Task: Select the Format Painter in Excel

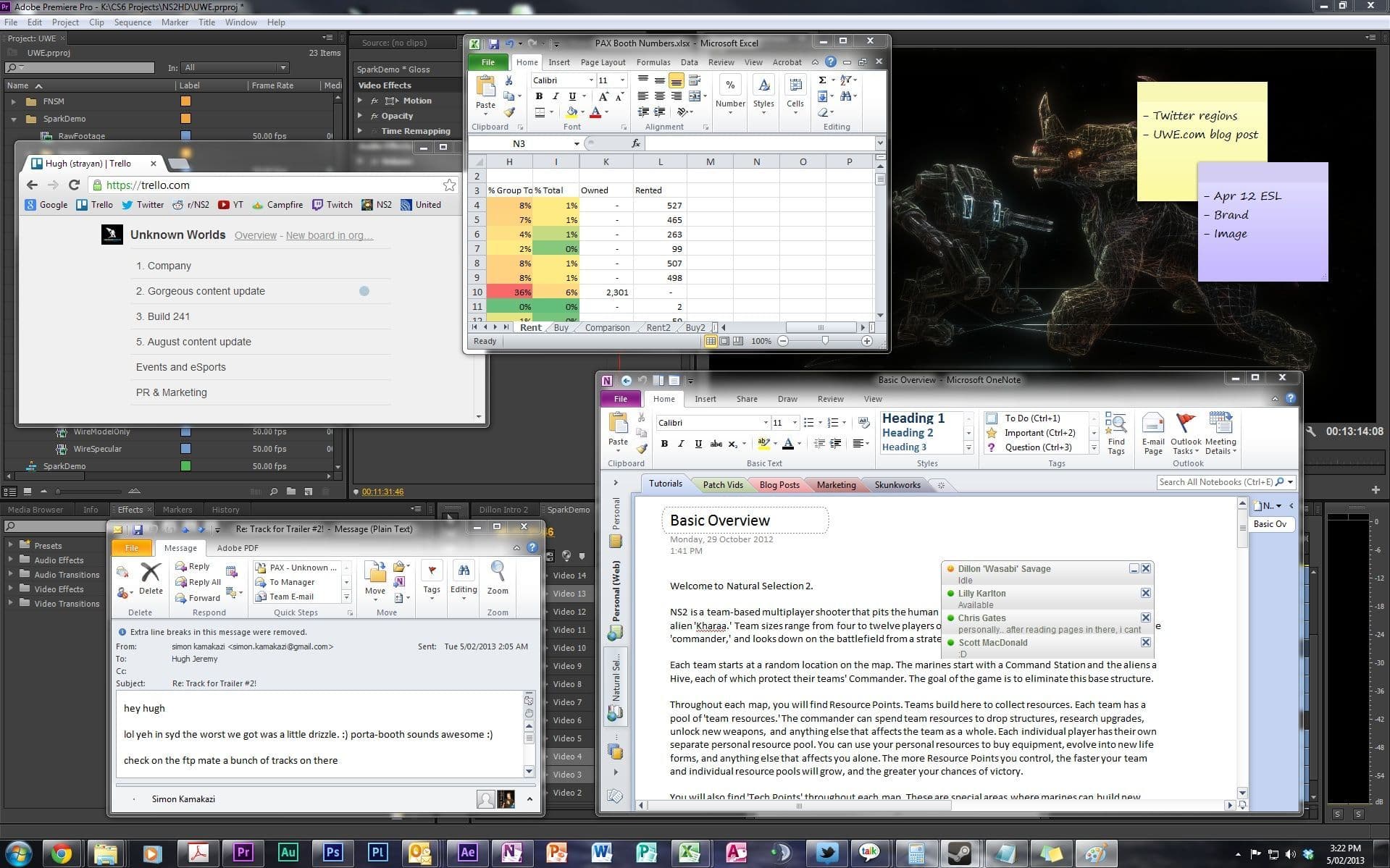Action: 509,111
